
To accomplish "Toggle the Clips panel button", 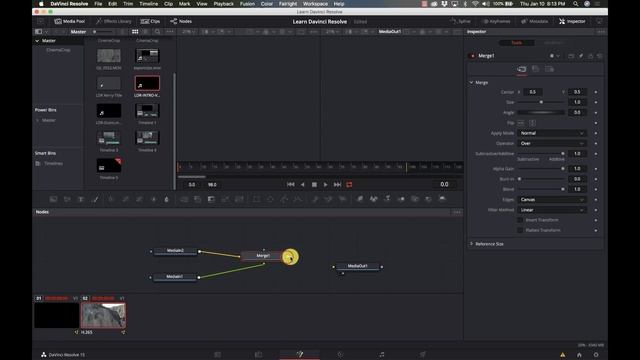I will (x=150, y=21).
